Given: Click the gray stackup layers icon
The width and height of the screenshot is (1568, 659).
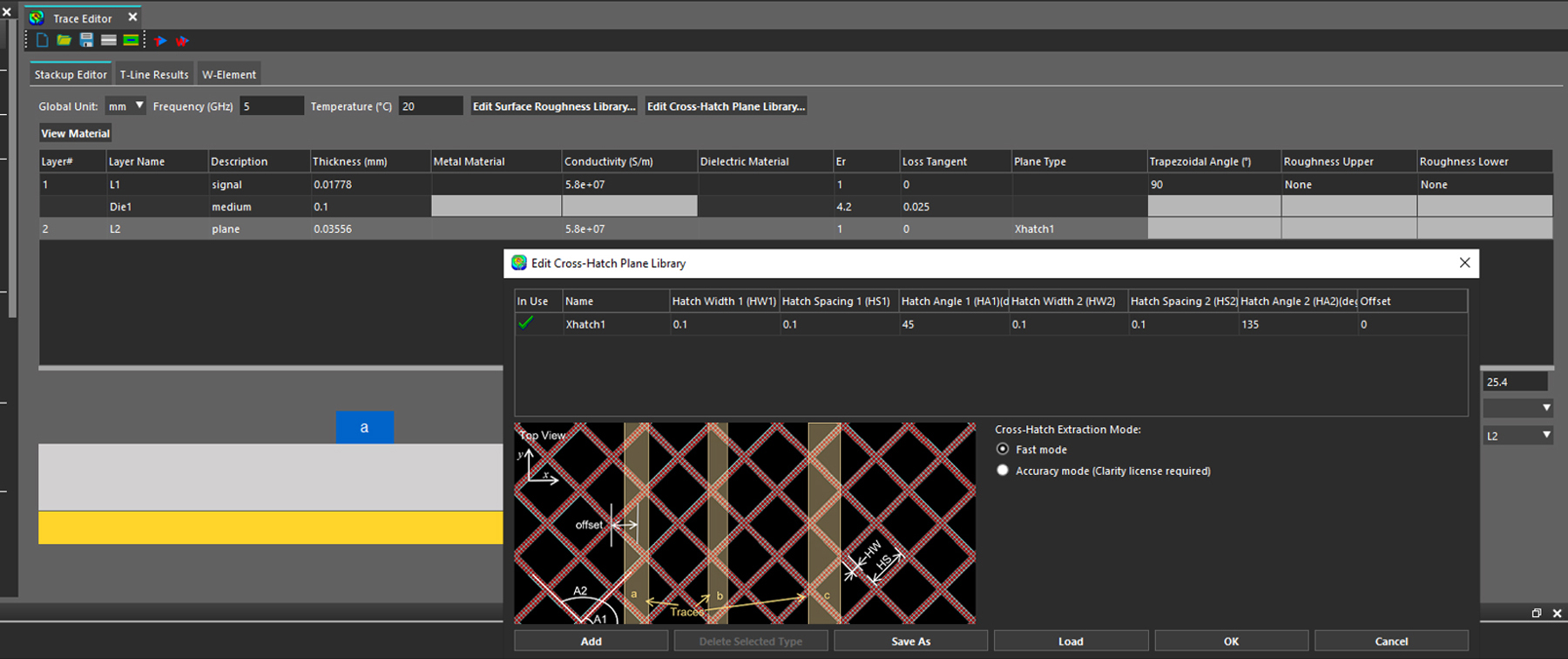Looking at the screenshot, I should [108, 40].
